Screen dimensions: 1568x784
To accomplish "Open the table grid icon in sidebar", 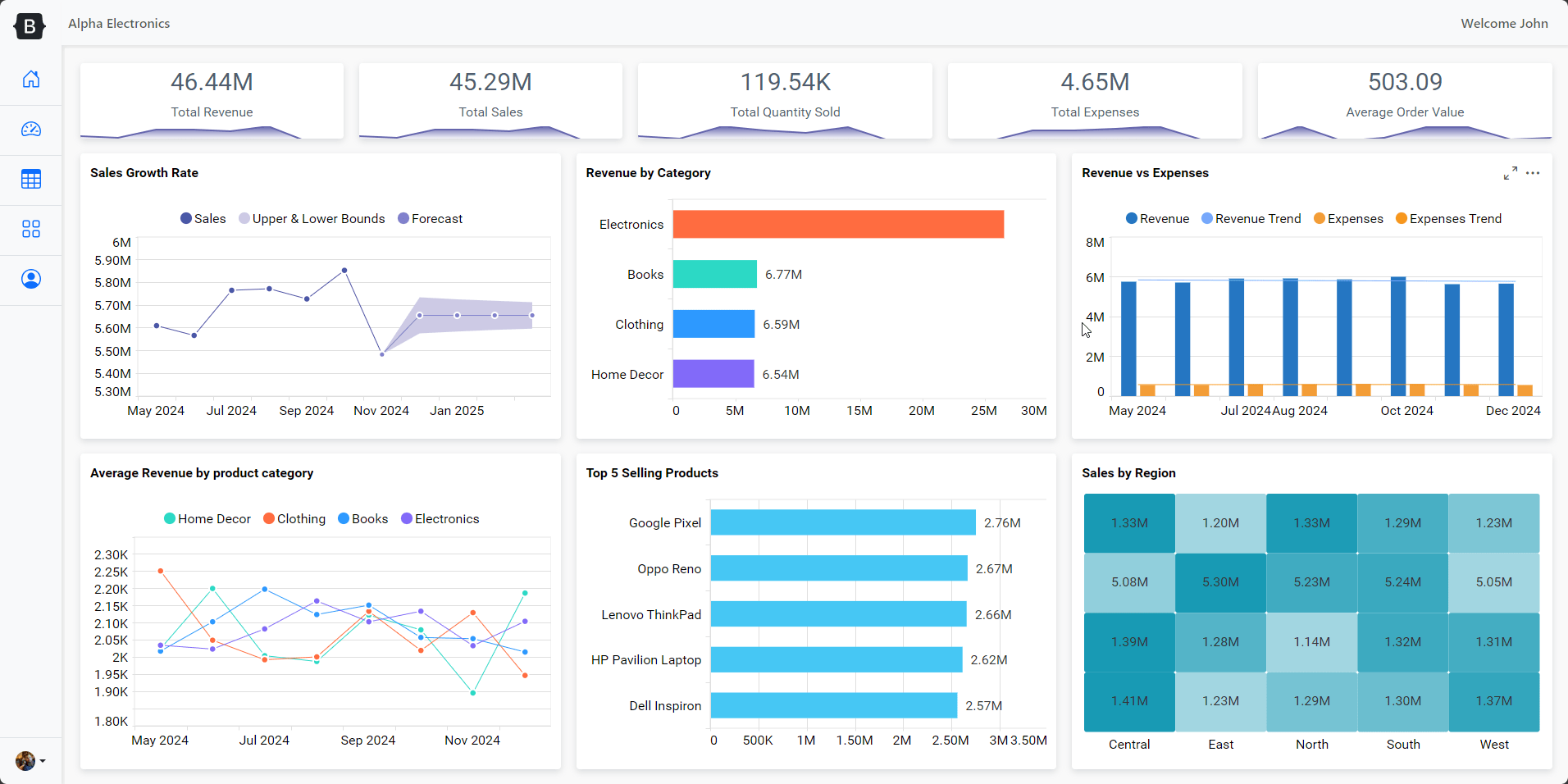I will coord(31,180).
